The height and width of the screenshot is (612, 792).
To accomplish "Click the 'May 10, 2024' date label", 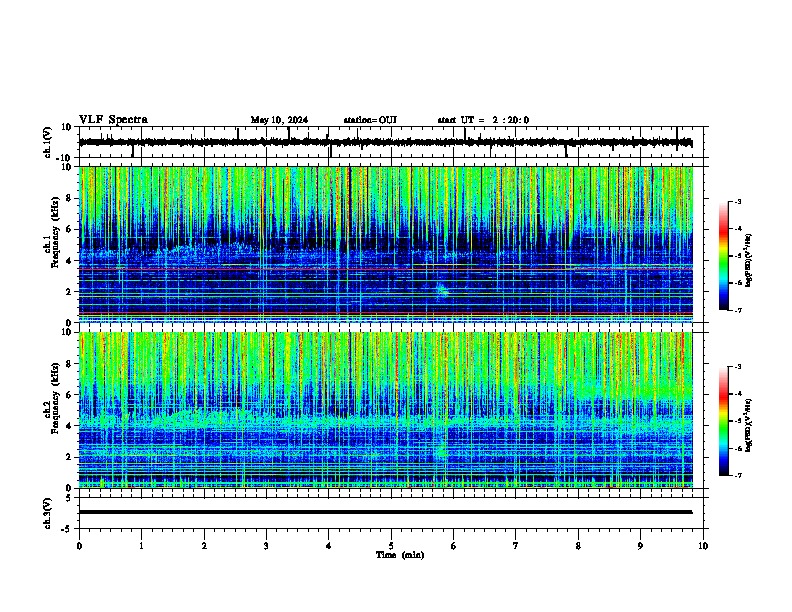I will [279, 120].
